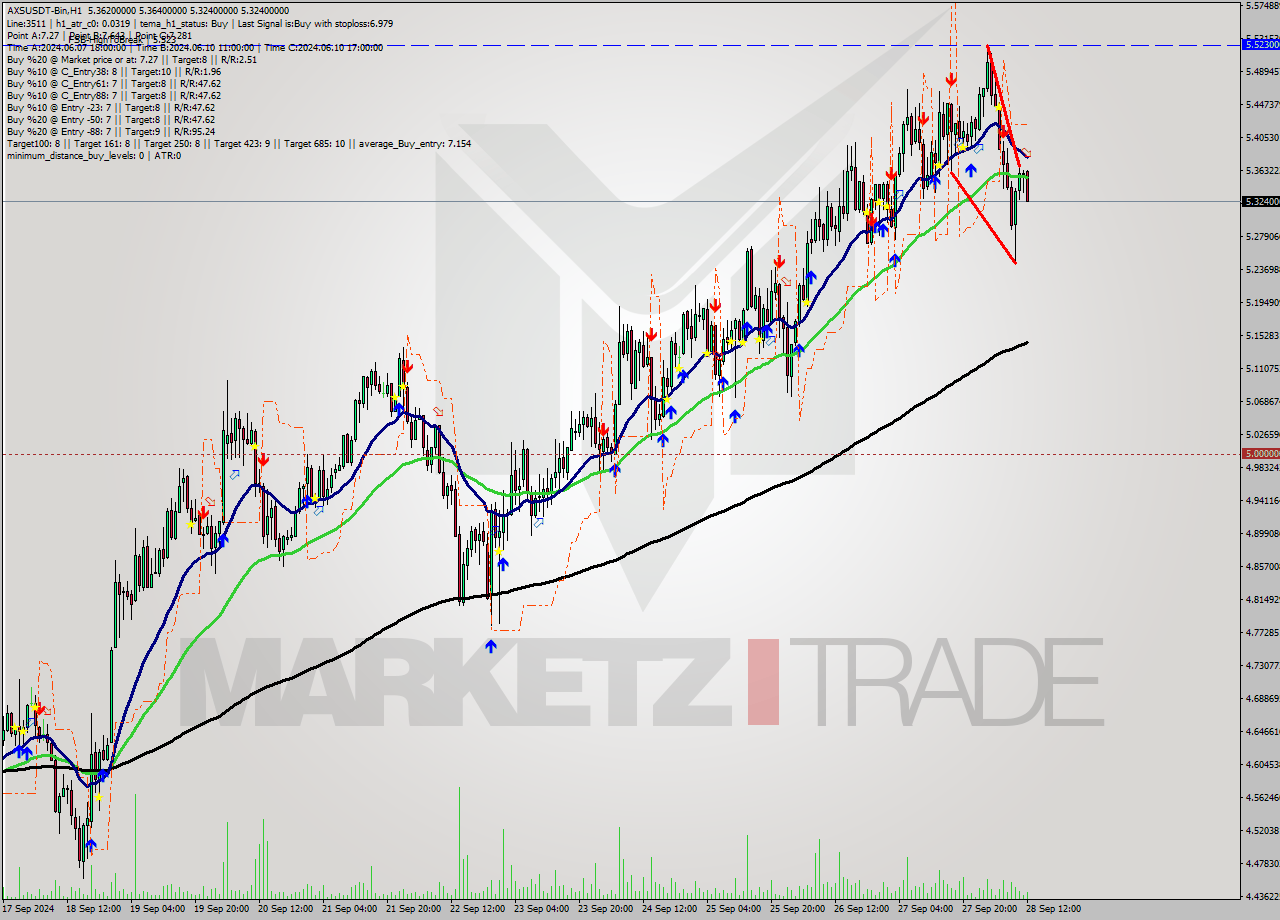Click the 4.60453 price axis label
The image size is (1280, 920).
point(1262,764)
